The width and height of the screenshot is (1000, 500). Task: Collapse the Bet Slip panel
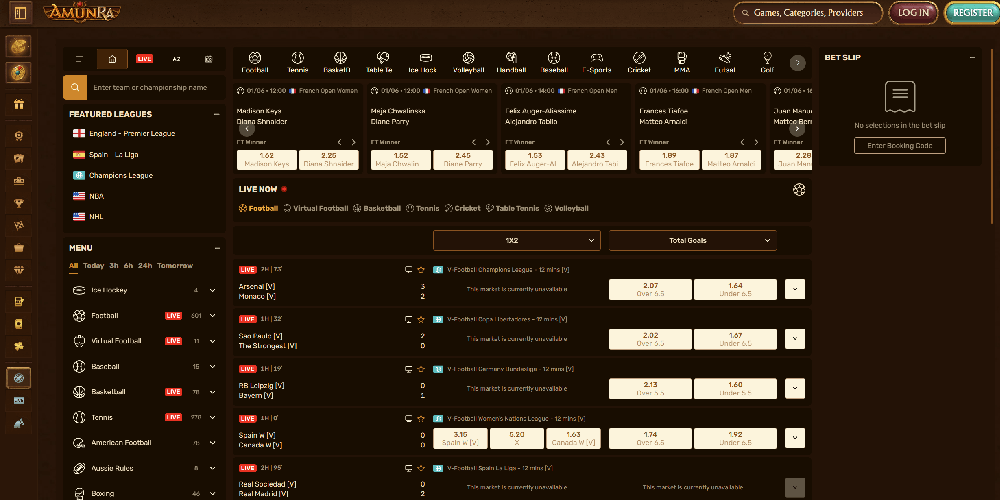click(x=972, y=57)
